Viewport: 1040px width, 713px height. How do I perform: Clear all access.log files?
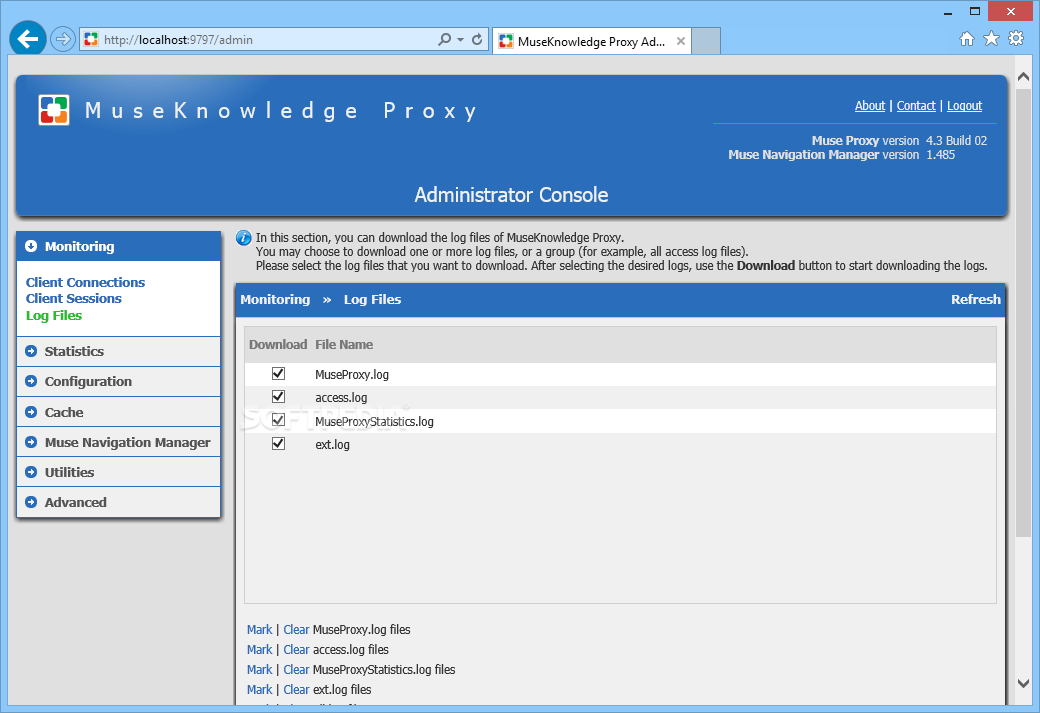pyautogui.click(x=296, y=649)
